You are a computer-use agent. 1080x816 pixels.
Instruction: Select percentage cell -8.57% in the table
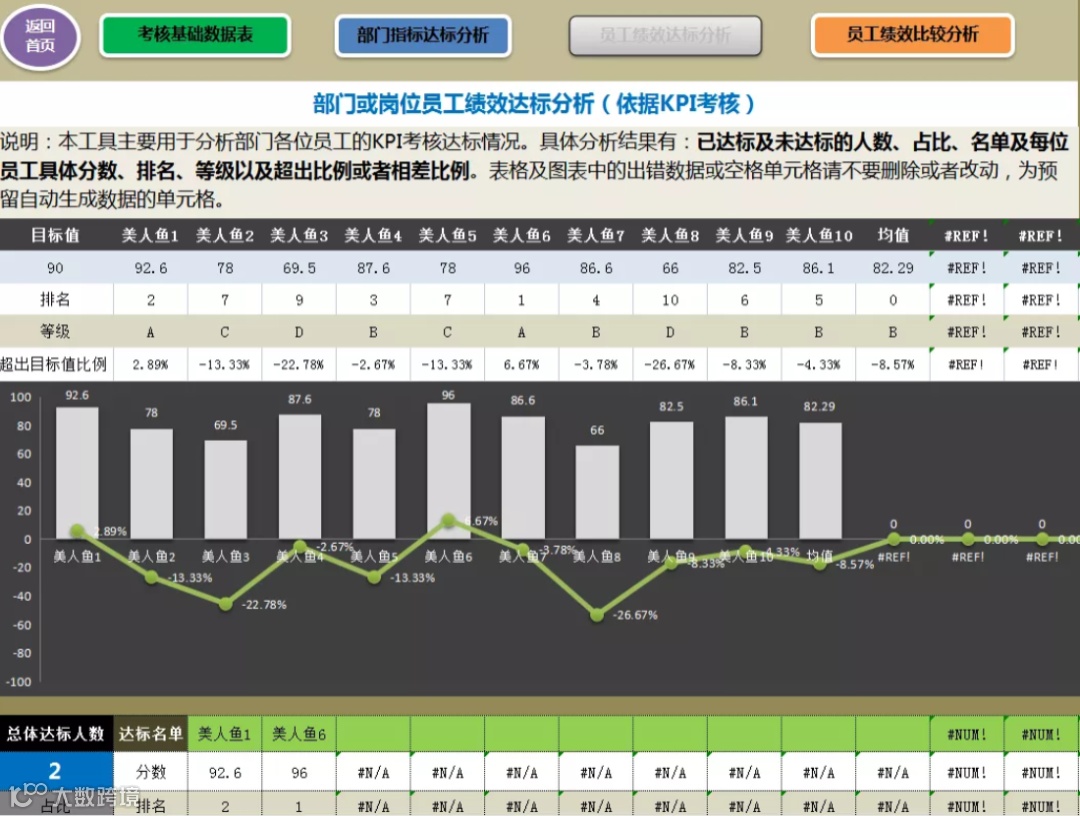(x=893, y=364)
